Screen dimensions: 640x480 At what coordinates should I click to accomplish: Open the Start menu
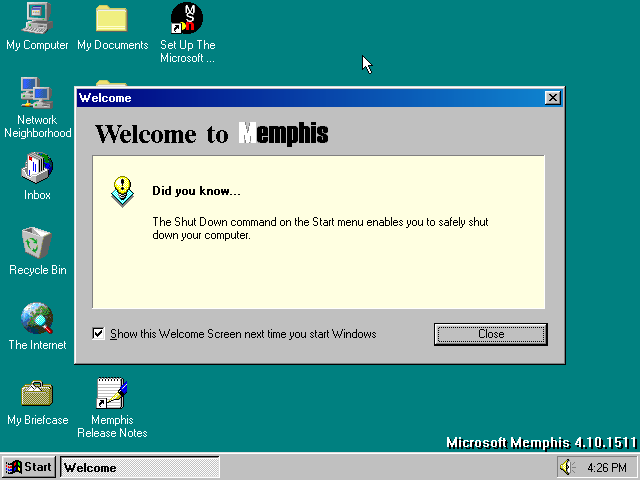pos(28,467)
